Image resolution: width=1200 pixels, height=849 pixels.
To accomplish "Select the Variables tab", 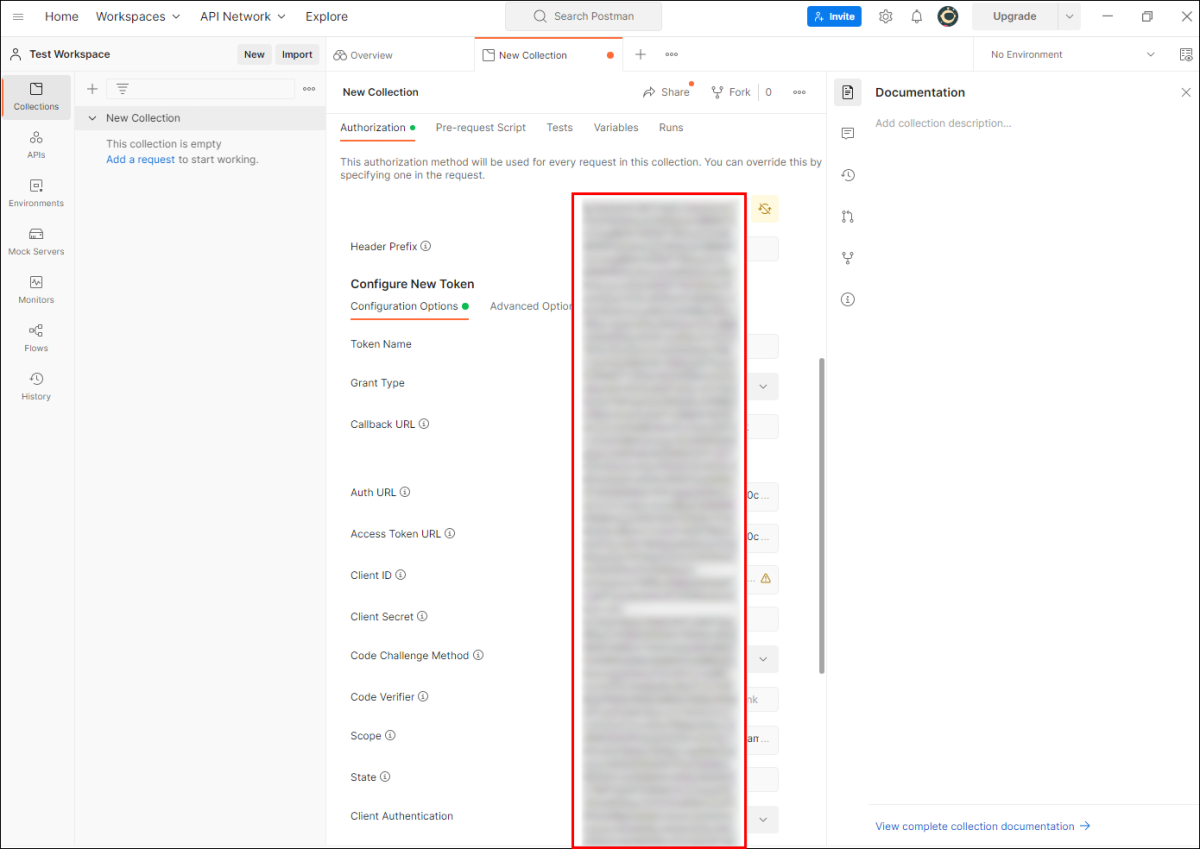I will (x=616, y=128).
